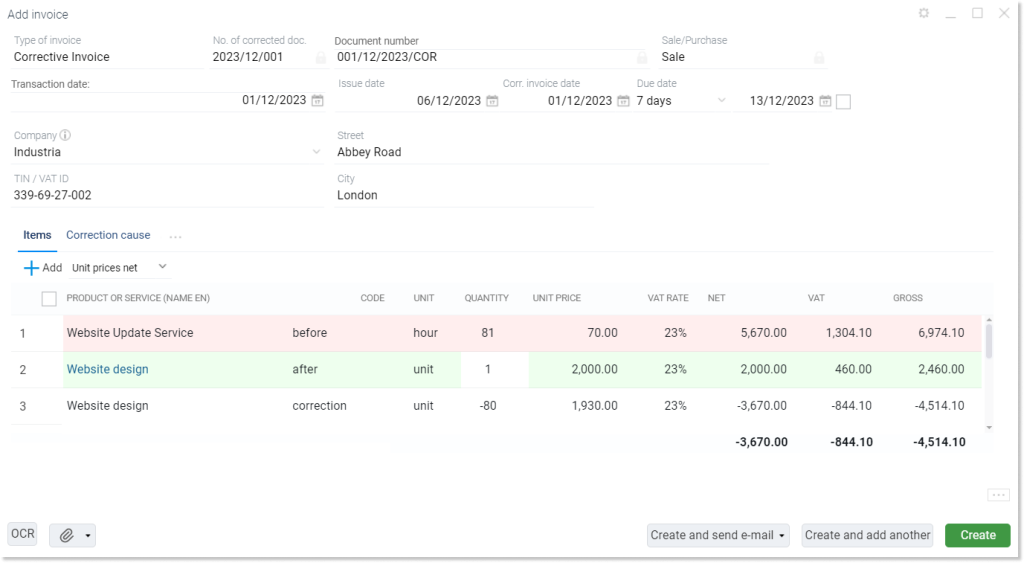The image size is (1024, 563).
Task: Open Due date calendar picker
Action: tap(825, 101)
